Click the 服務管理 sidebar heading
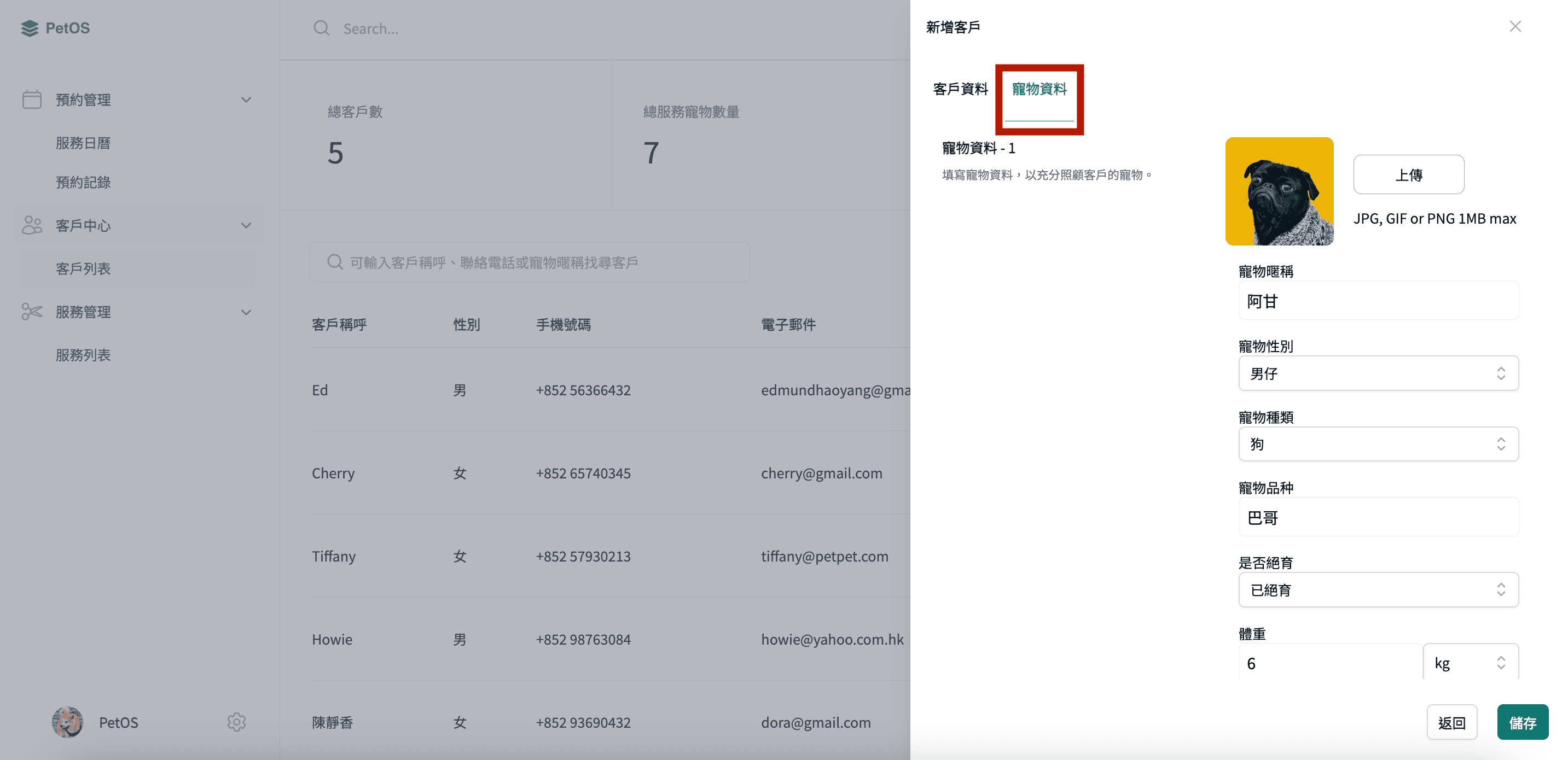This screenshot has width=1568, height=760. pos(83,312)
